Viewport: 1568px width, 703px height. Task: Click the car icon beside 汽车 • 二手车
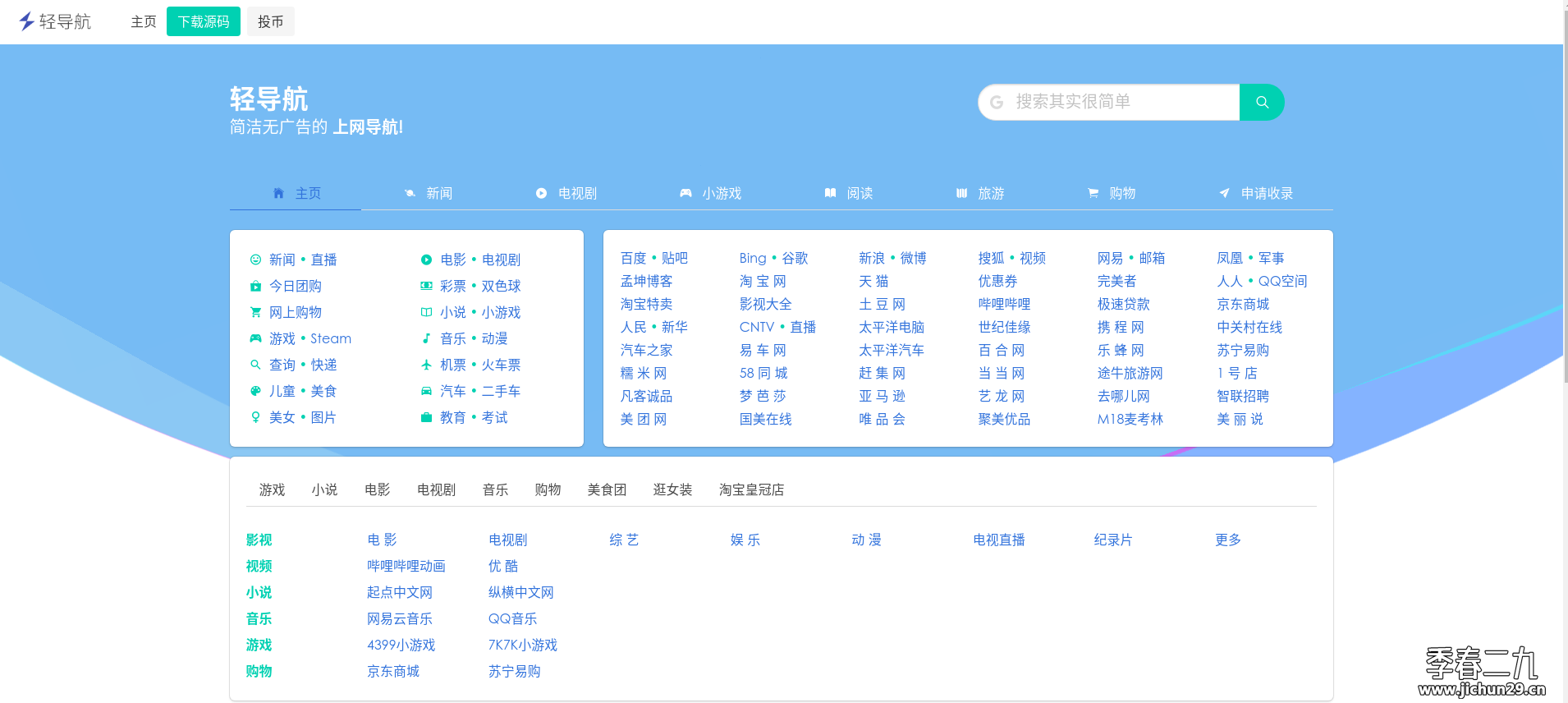(x=426, y=391)
